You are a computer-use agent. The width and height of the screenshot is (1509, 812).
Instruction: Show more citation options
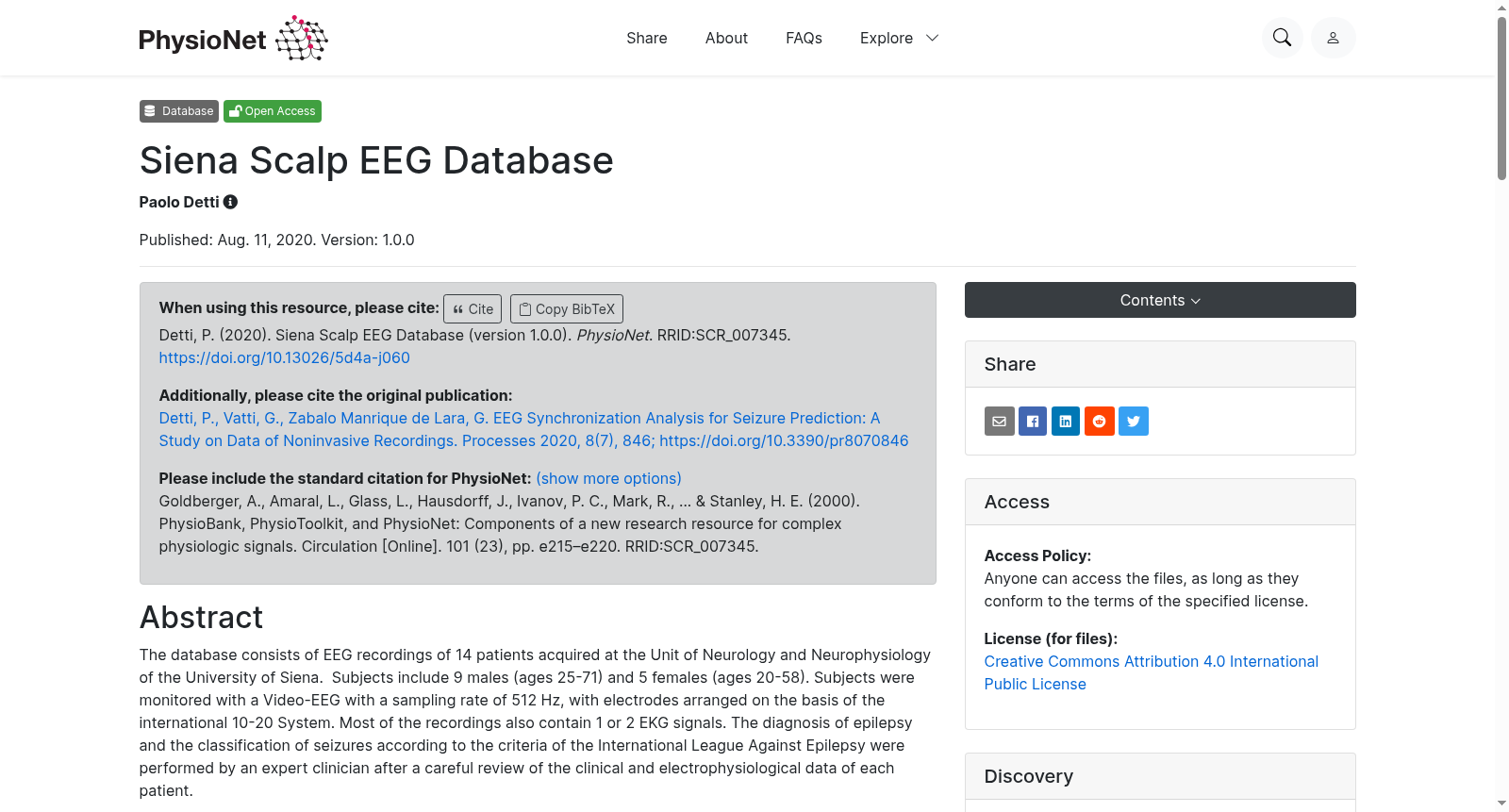coord(608,478)
